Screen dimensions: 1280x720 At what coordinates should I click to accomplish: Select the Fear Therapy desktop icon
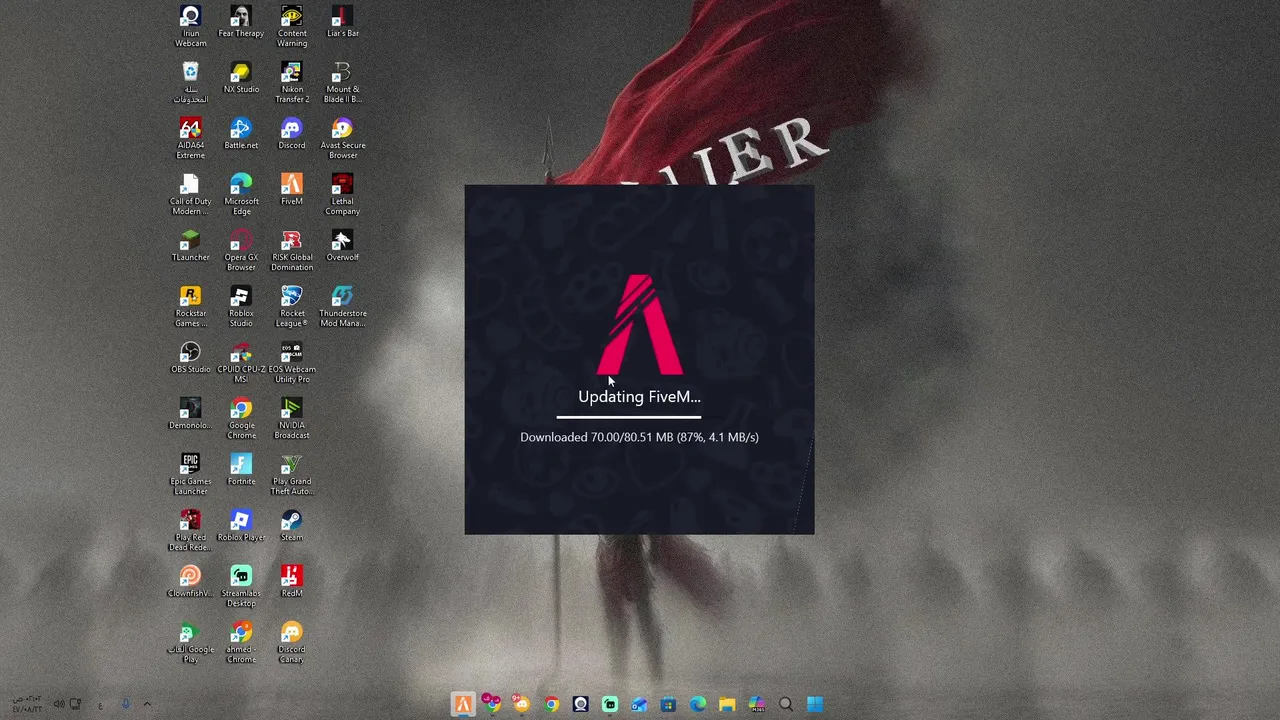click(x=241, y=22)
